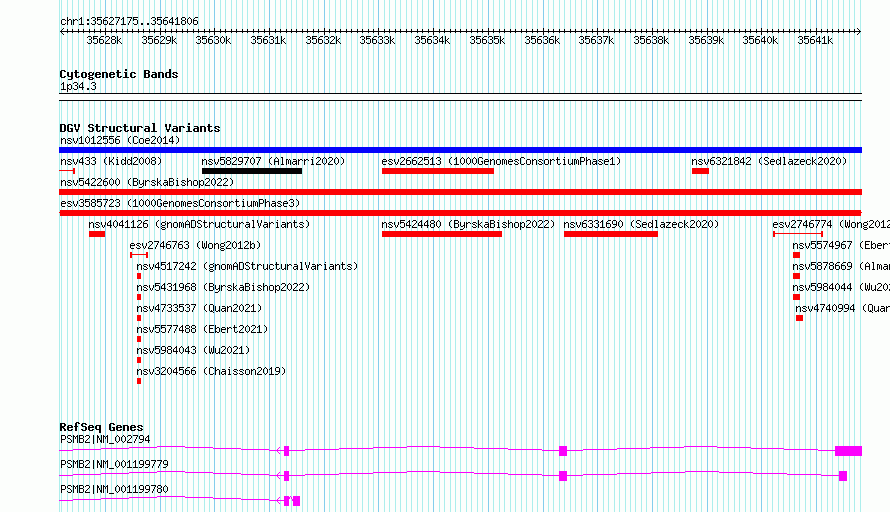Open the nsv5984044 variant label

(x=841, y=287)
